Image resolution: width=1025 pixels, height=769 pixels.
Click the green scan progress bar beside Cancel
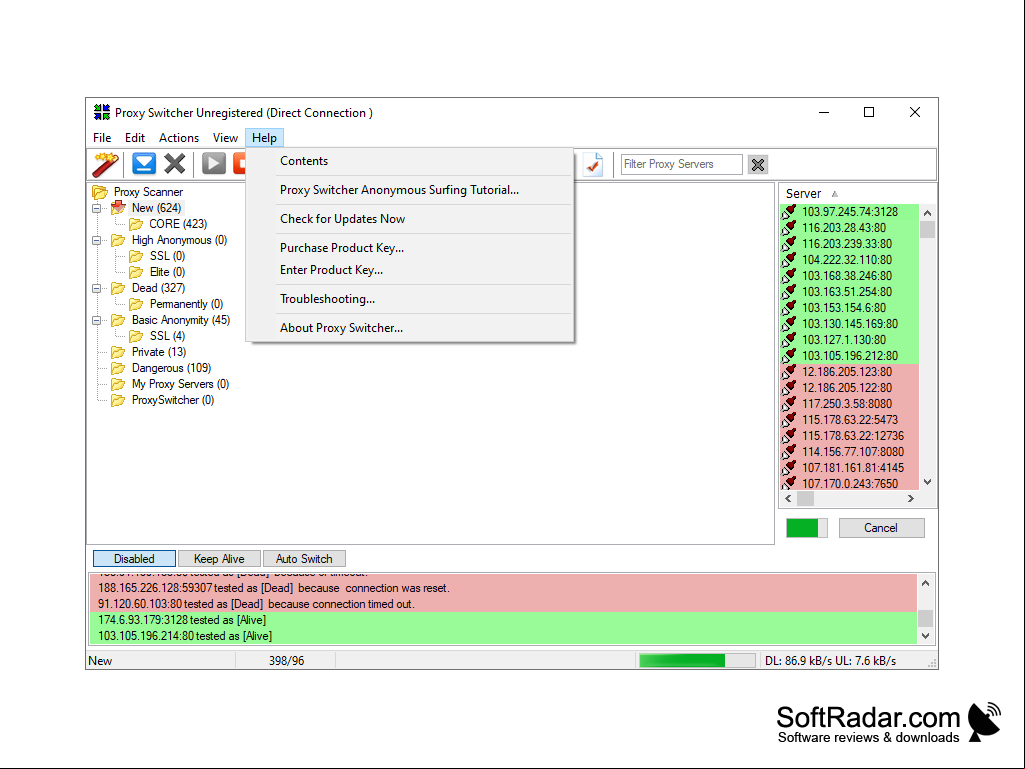[807, 528]
